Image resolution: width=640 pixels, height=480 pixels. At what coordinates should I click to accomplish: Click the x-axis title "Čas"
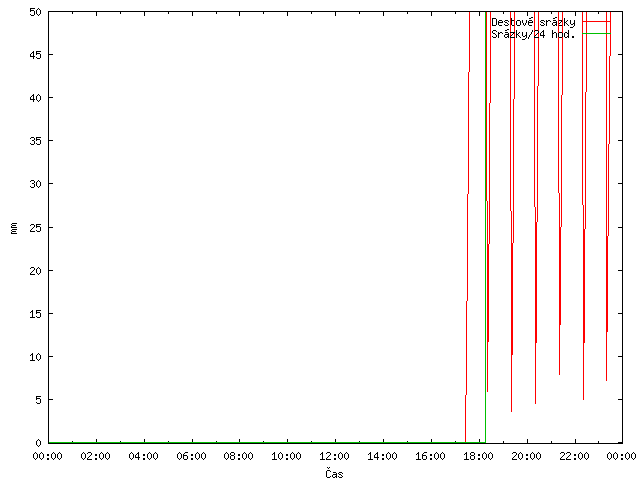click(x=334, y=473)
